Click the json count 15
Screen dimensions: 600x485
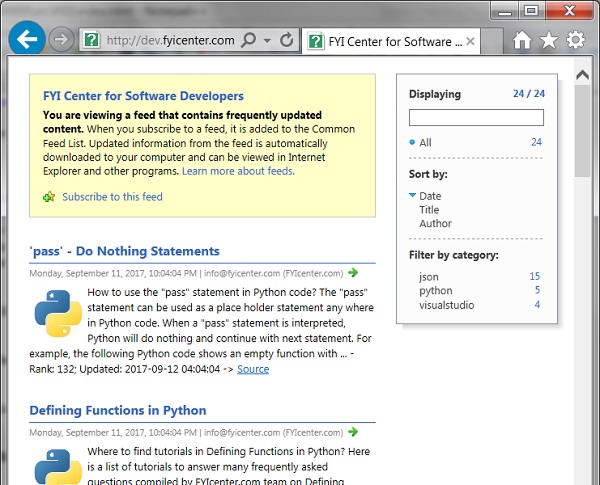click(535, 276)
